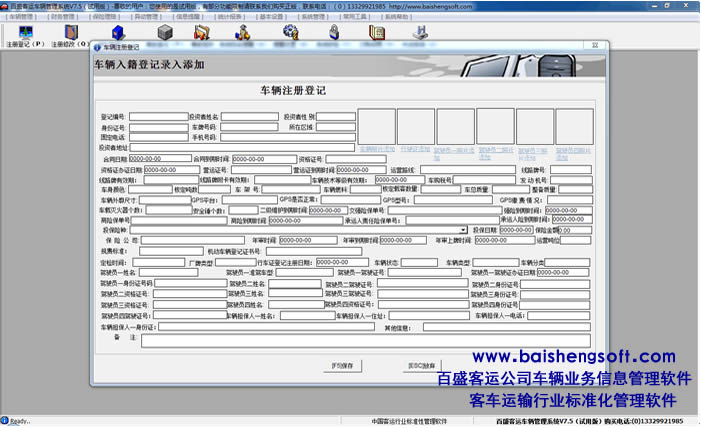The width and height of the screenshot is (701, 428).
Task: Focus the GPS型号 input field
Action: point(453,200)
